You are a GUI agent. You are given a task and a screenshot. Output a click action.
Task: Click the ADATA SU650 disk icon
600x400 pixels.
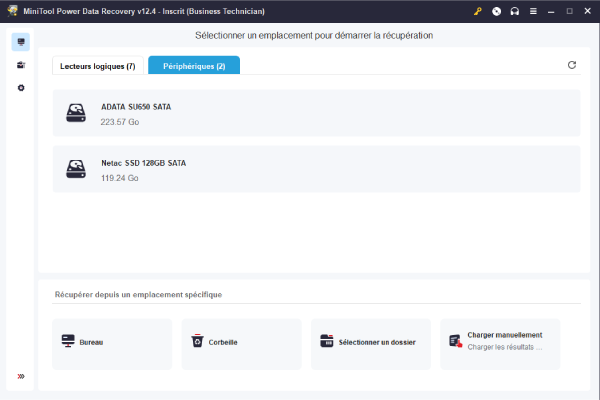click(x=76, y=113)
